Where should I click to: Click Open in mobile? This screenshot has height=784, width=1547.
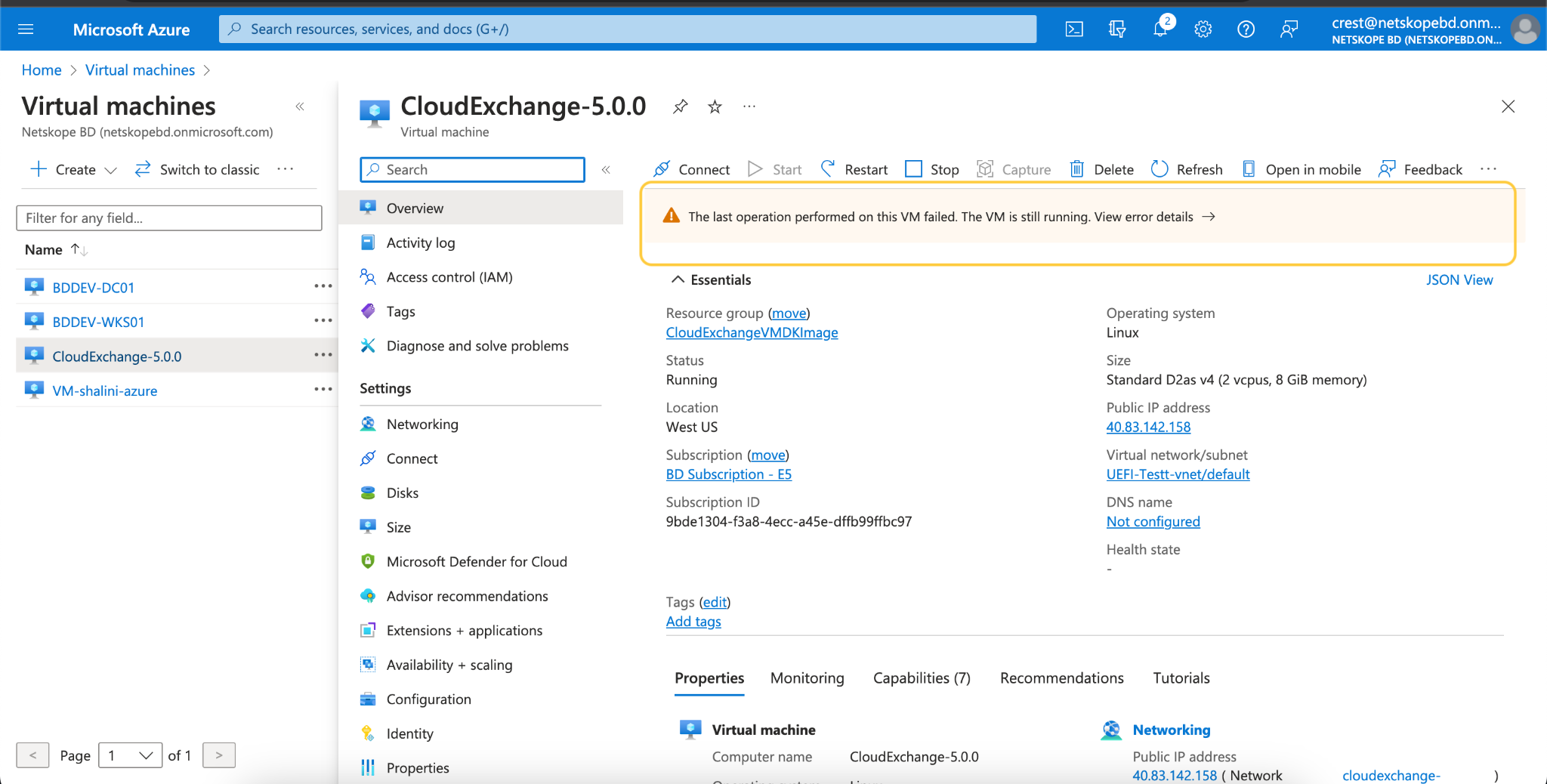(1302, 169)
